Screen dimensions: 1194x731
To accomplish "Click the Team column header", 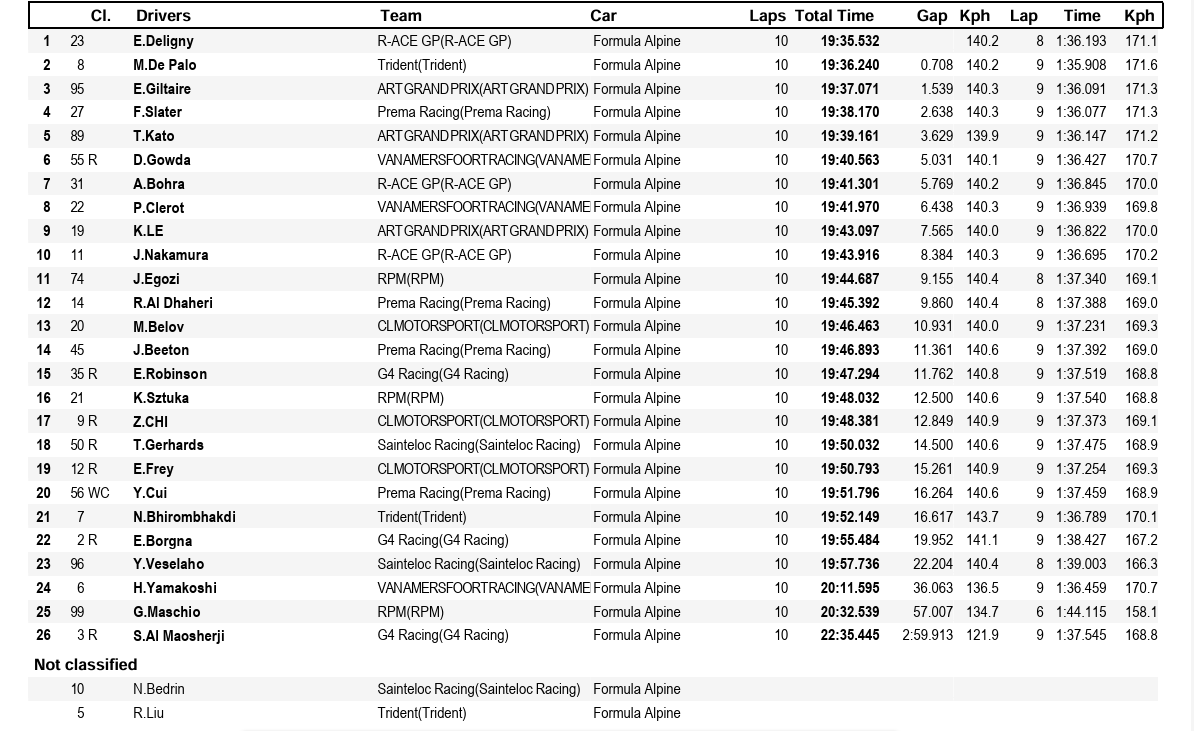I will pos(400,16).
